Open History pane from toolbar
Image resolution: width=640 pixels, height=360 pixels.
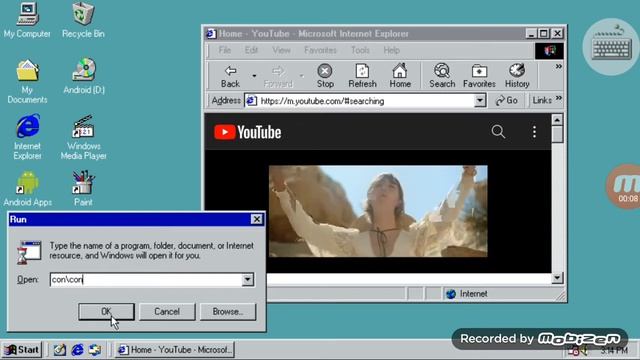[x=517, y=76]
